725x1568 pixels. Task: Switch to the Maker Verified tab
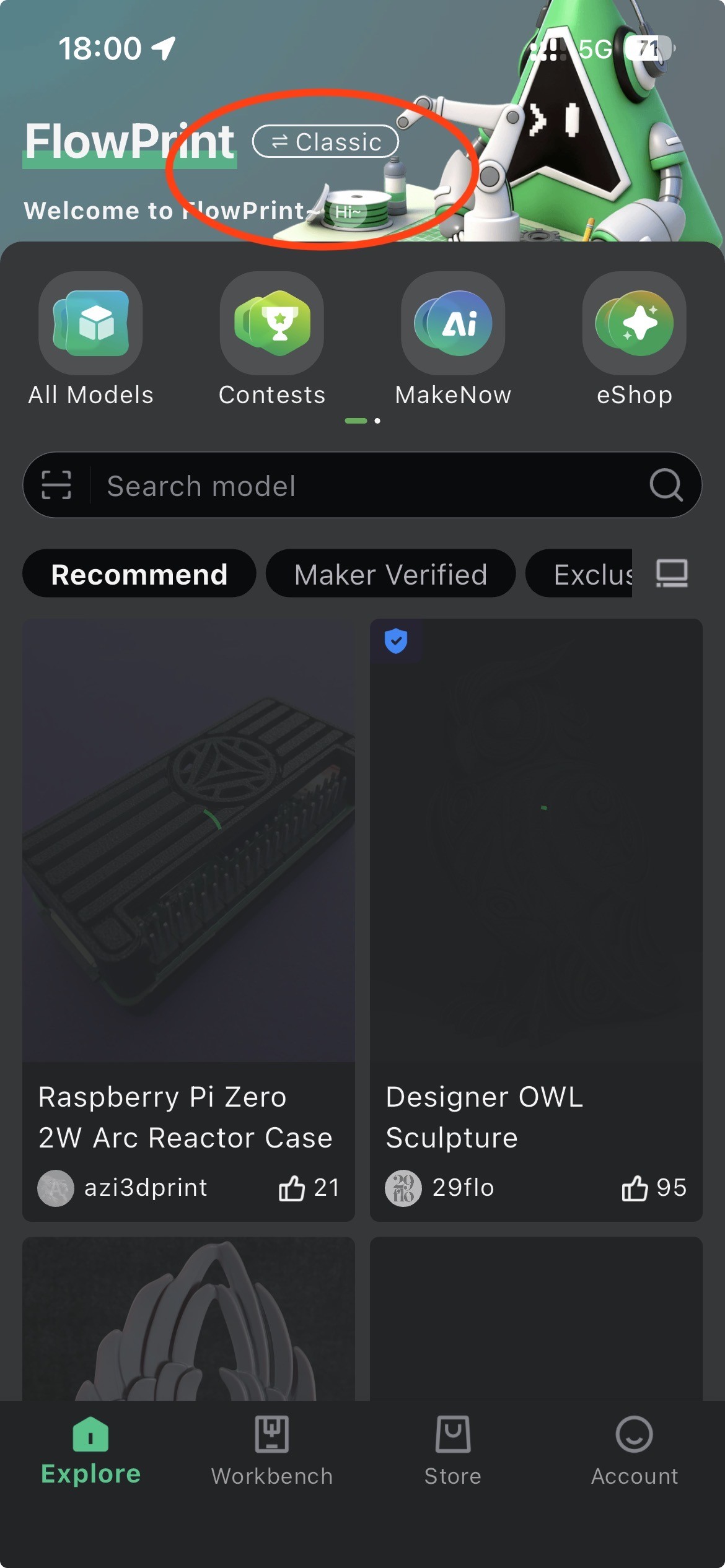click(x=390, y=573)
